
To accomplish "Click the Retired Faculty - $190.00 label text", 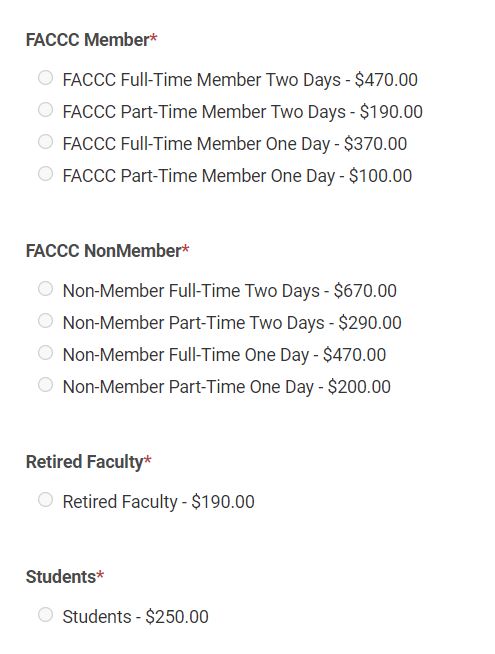I will pyautogui.click(x=158, y=502).
